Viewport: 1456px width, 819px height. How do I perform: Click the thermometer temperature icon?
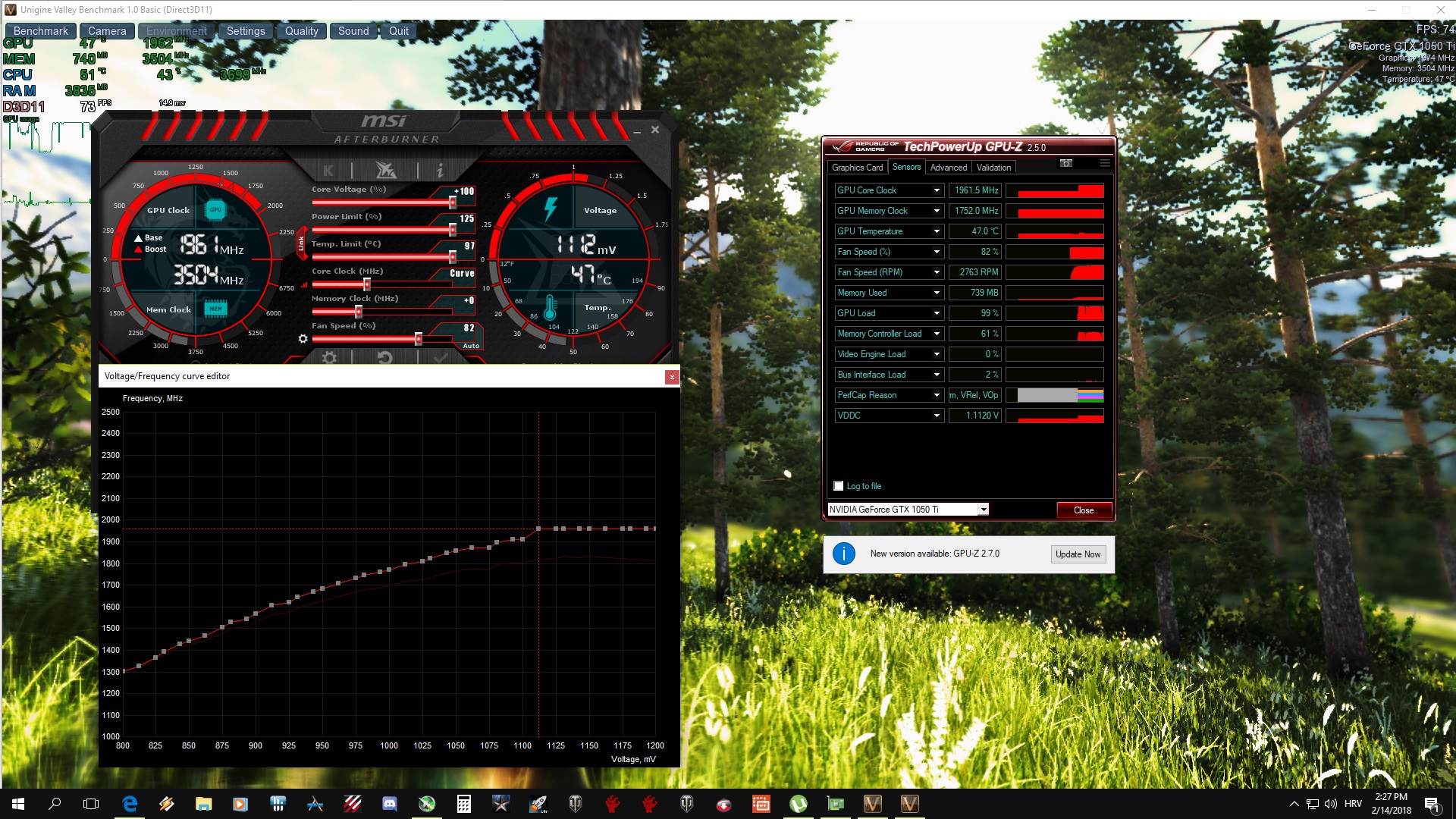pyautogui.click(x=550, y=308)
